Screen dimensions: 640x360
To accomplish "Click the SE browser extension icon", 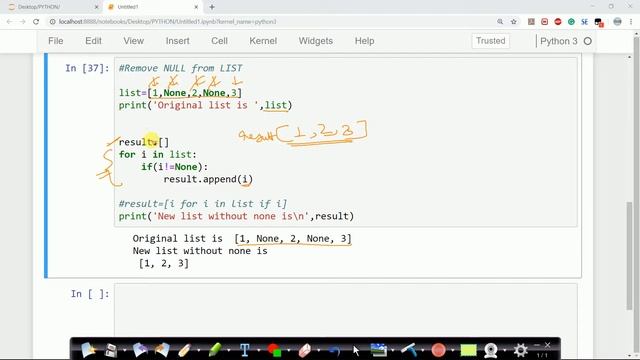I will [584, 22].
